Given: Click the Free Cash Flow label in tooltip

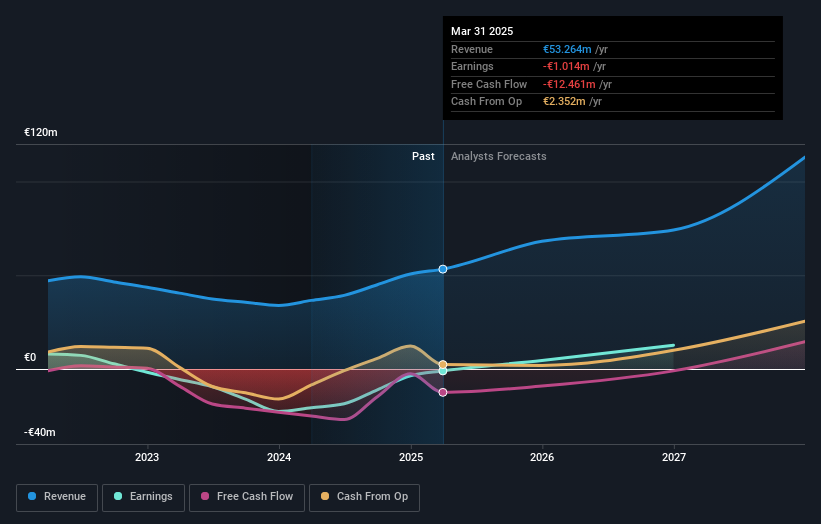Looking at the screenshot, I should click(489, 84).
